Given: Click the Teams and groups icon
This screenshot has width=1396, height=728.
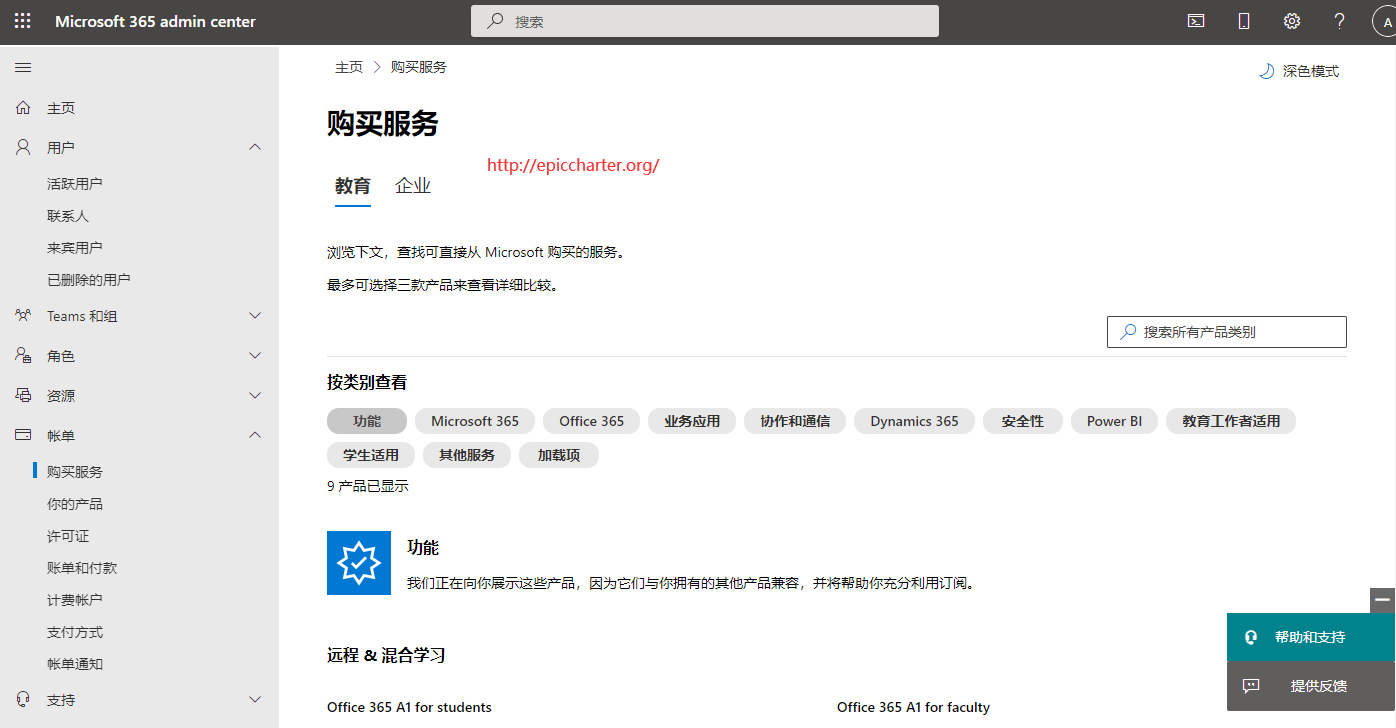Looking at the screenshot, I should [23, 315].
